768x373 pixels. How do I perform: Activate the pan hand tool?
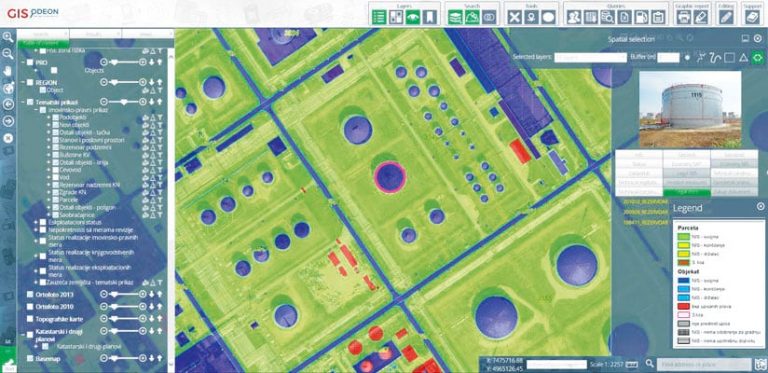8,71
